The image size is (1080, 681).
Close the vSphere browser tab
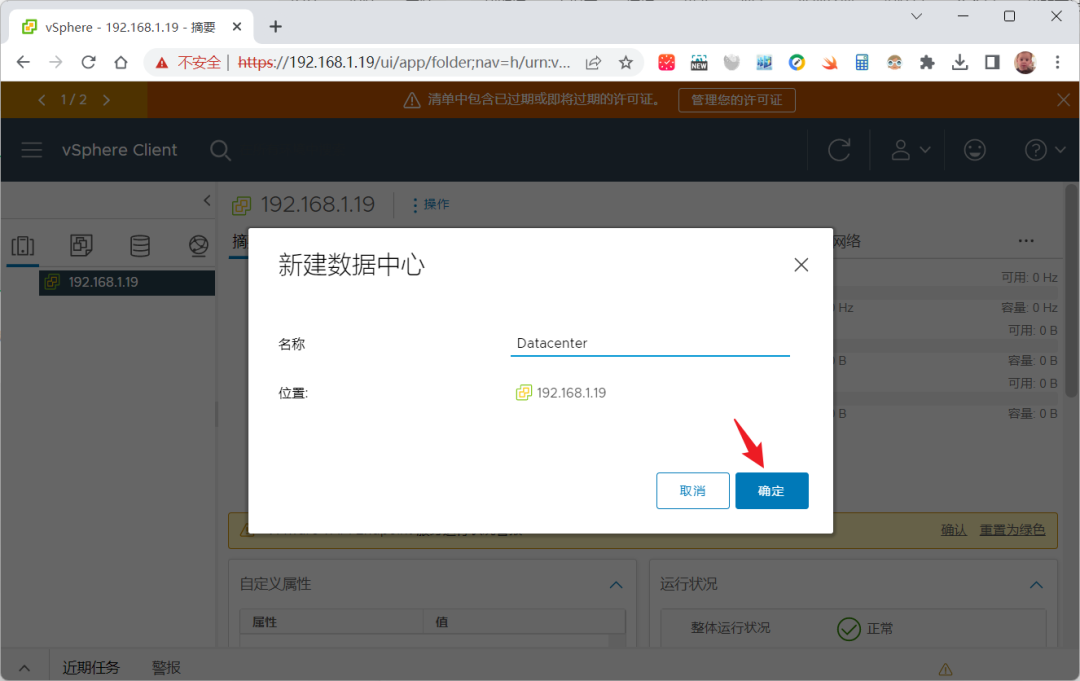(237, 27)
